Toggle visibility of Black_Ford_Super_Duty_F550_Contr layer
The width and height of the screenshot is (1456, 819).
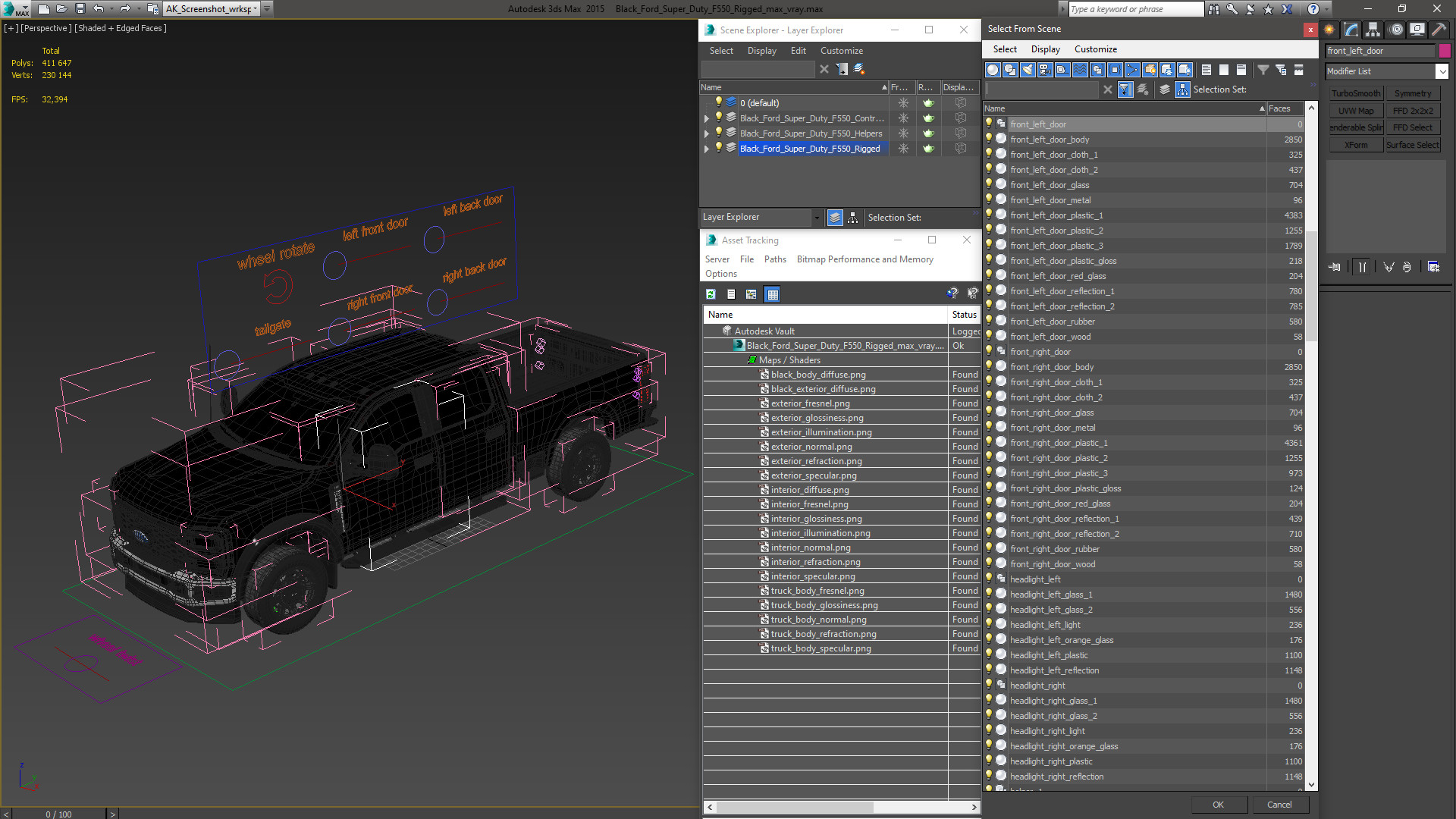(x=718, y=117)
